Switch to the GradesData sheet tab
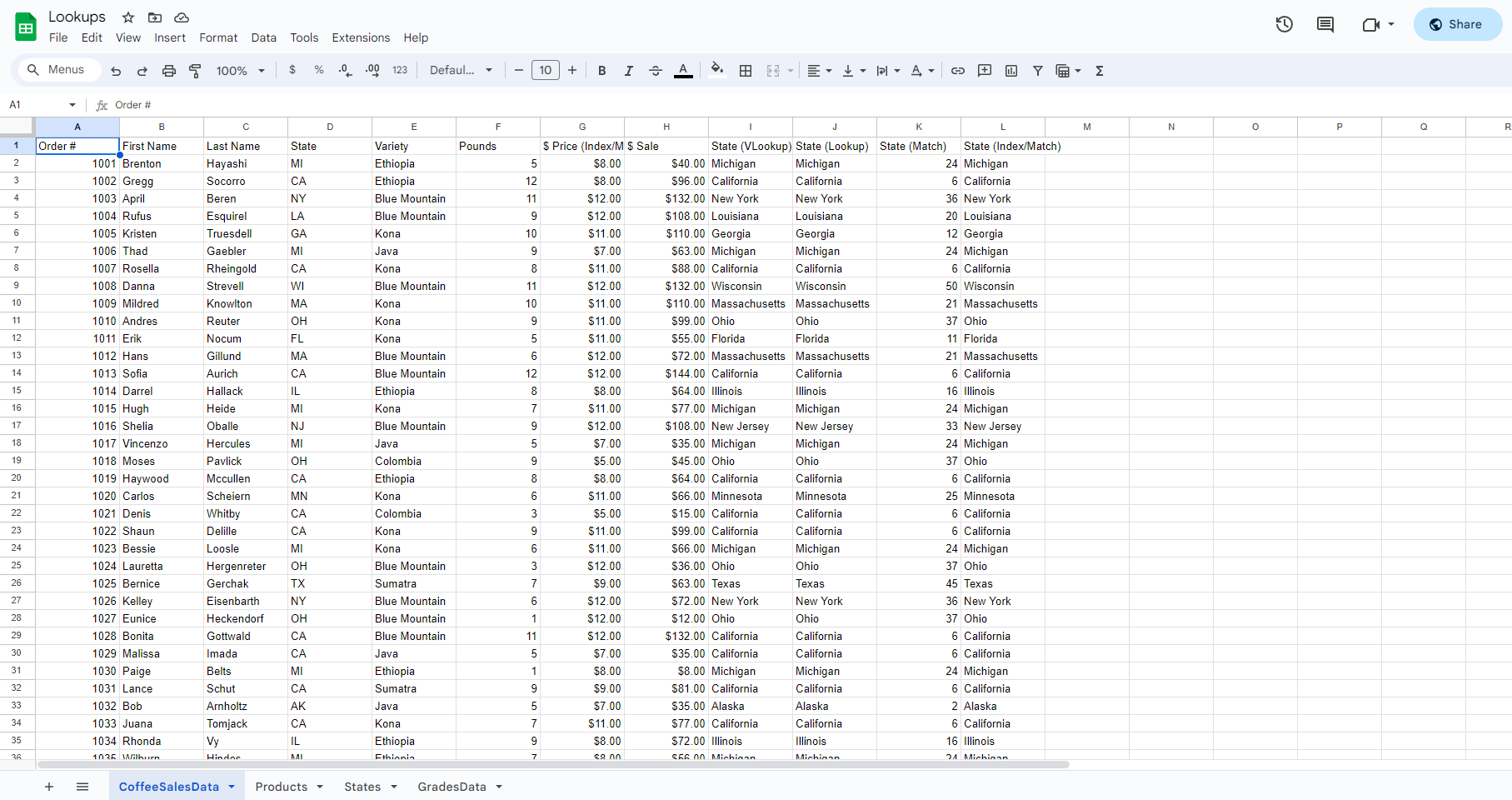1512x800 pixels. click(460, 787)
